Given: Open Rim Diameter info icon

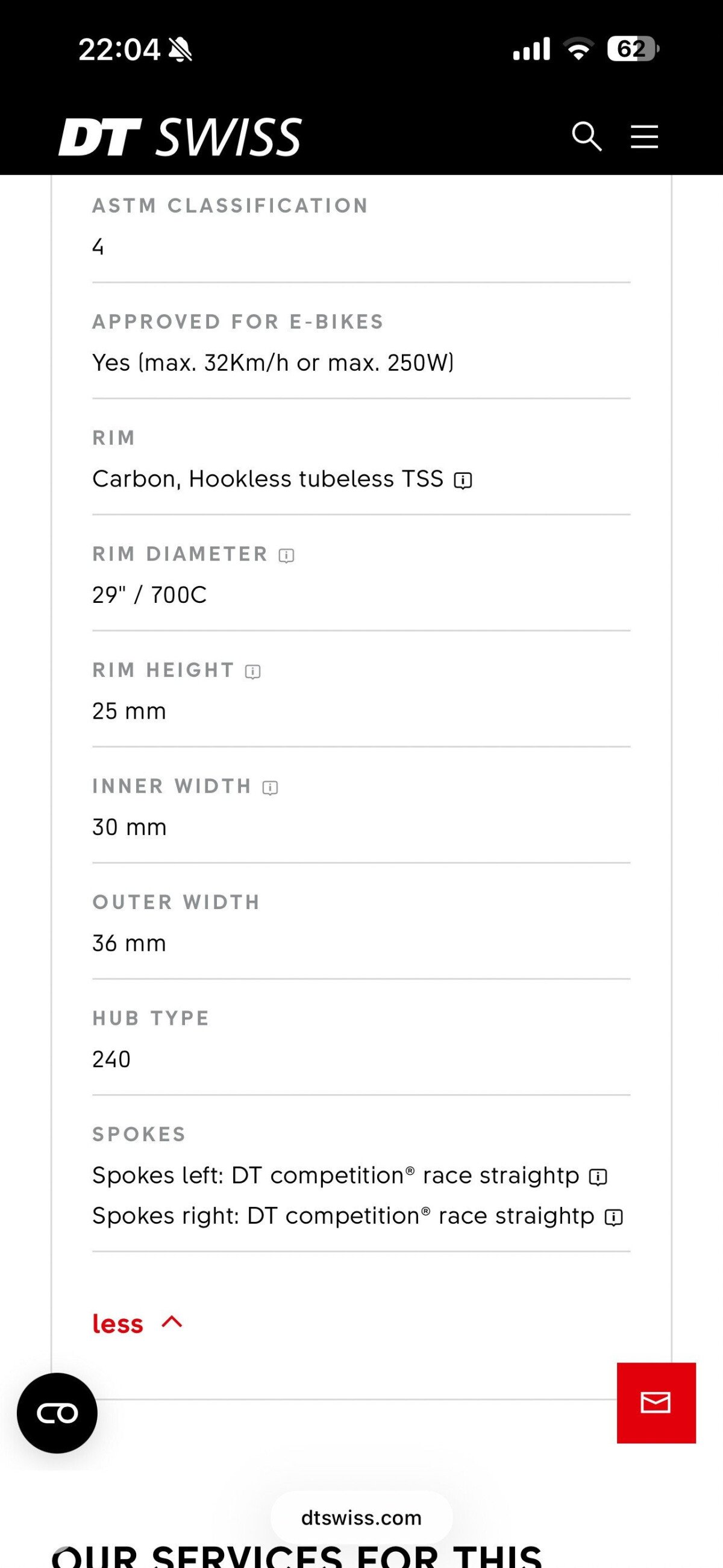Looking at the screenshot, I should point(287,555).
